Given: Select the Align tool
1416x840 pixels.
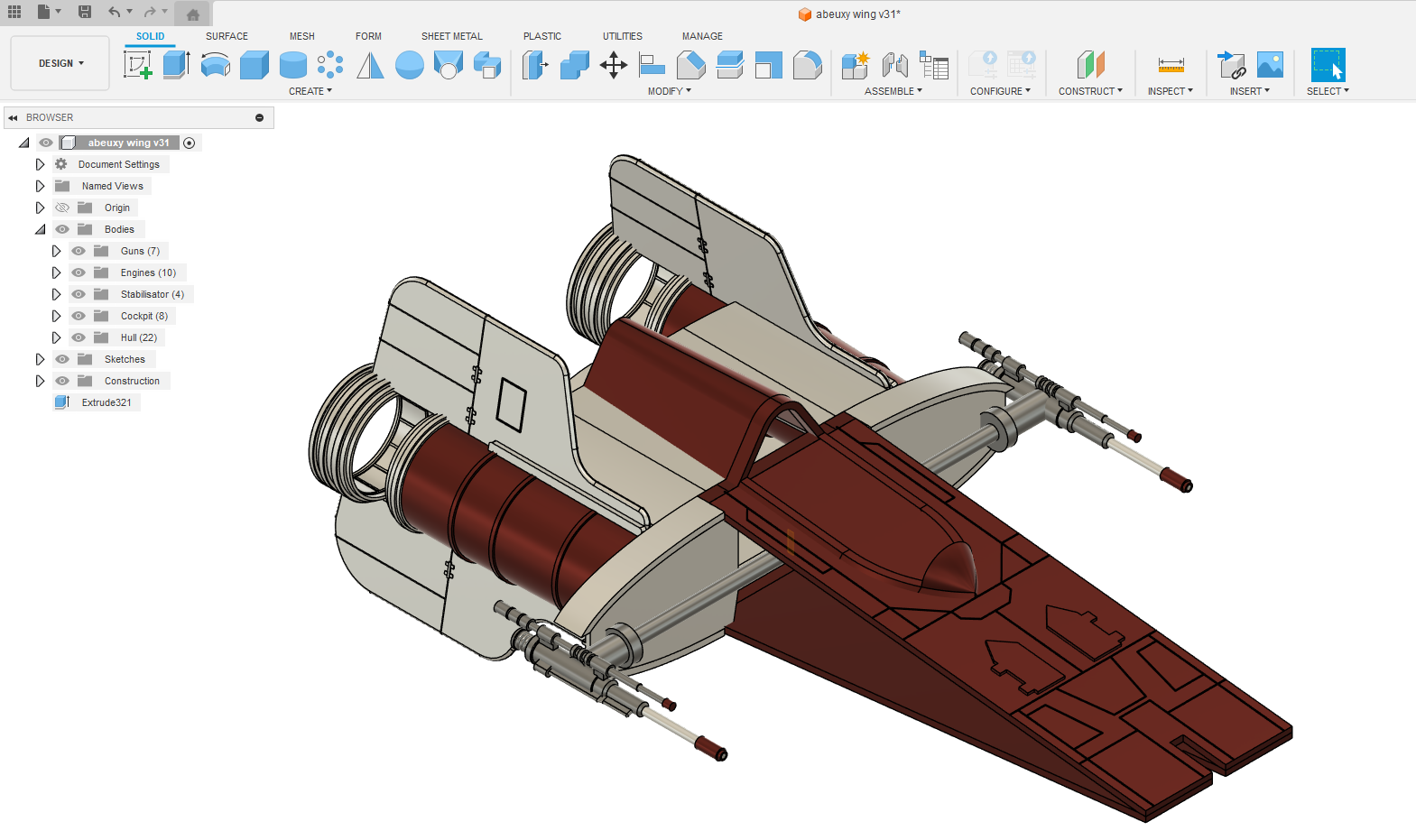Looking at the screenshot, I should coord(652,65).
